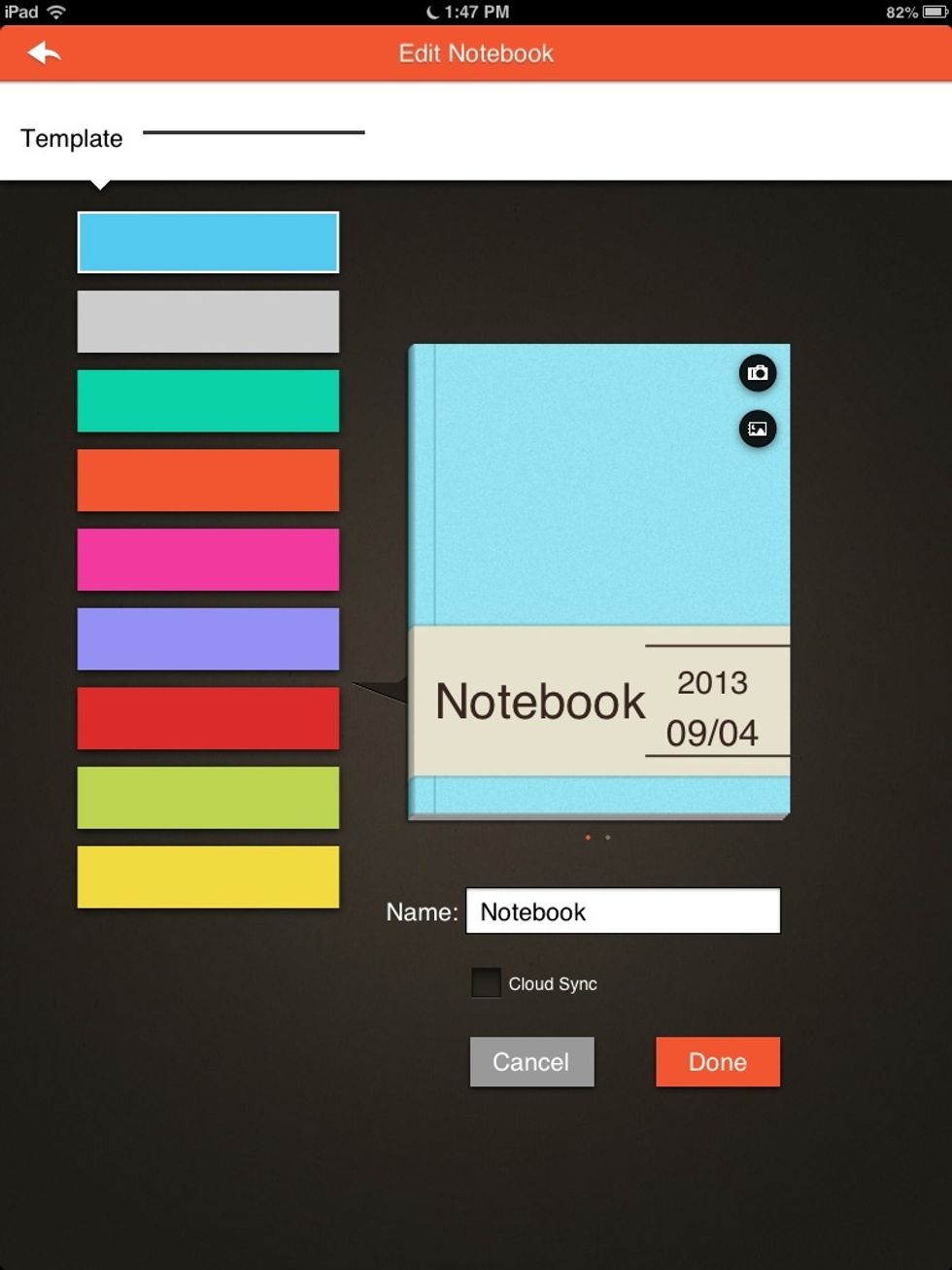Pick the yellow cover color
Screen dimensions: 952x1270
click(x=208, y=877)
